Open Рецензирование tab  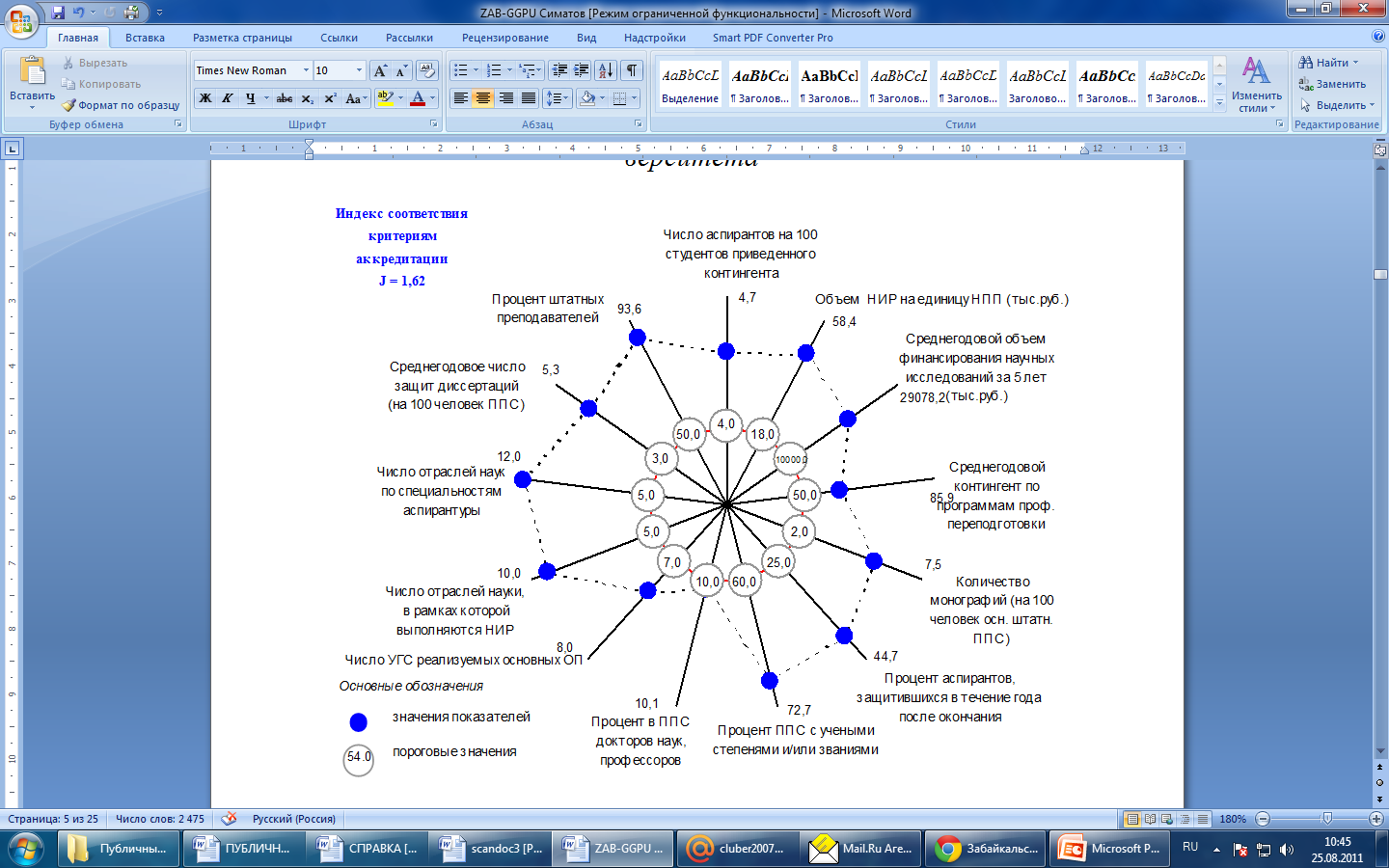(505, 38)
